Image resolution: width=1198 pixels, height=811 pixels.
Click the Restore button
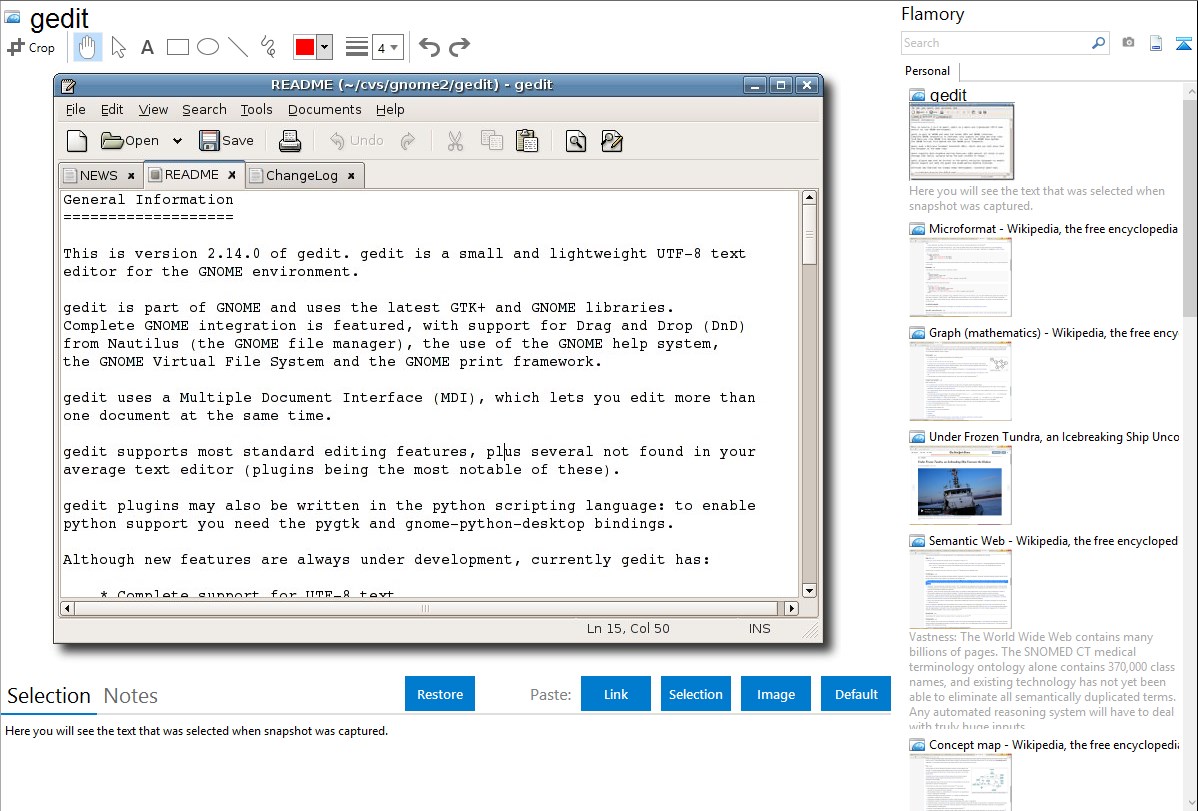(440, 694)
